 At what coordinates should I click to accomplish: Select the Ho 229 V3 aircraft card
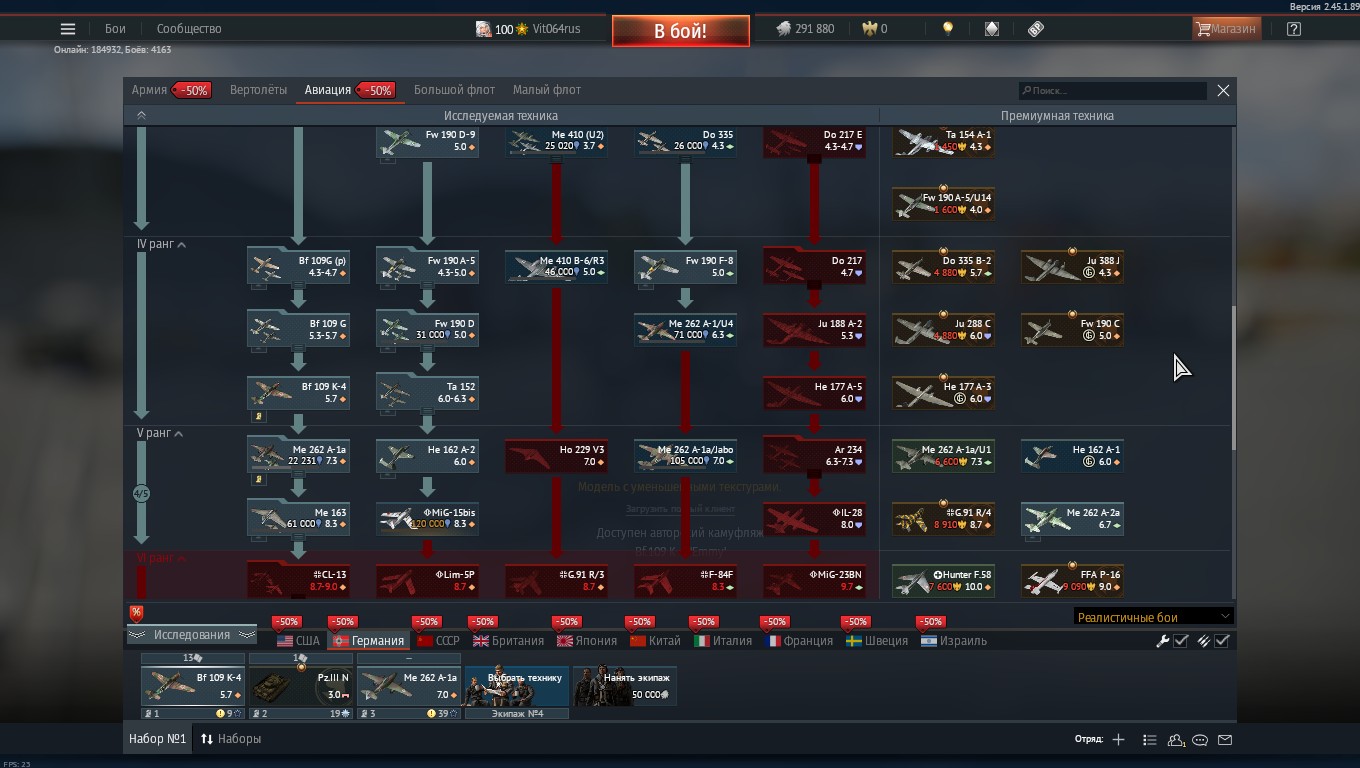556,456
